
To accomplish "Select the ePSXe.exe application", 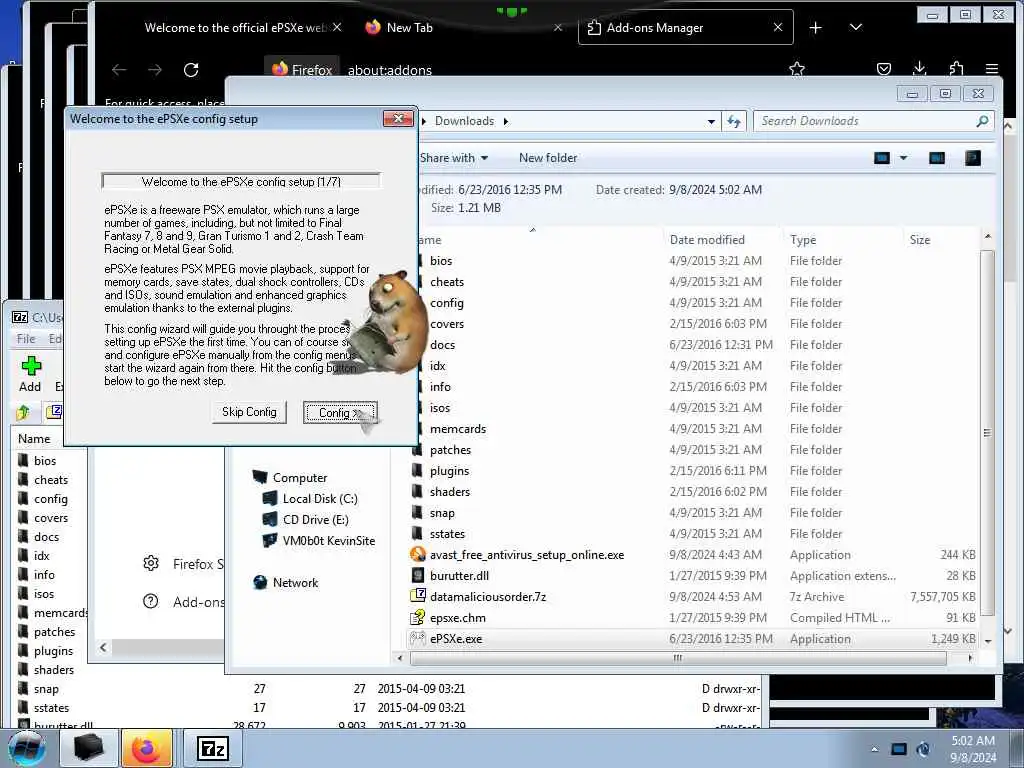I will pyautogui.click(x=456, y=639).
